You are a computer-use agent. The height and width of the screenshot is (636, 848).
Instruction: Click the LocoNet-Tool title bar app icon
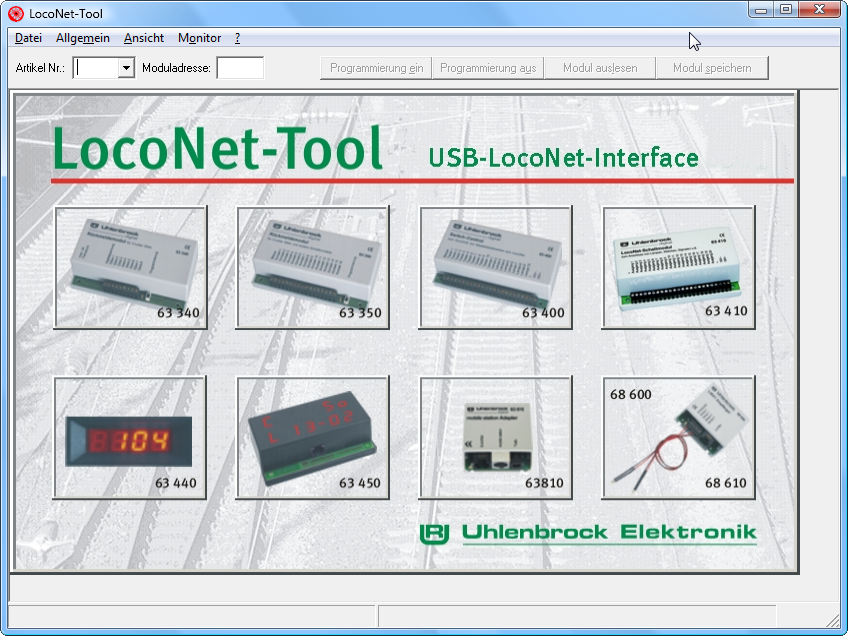[16, 14]
